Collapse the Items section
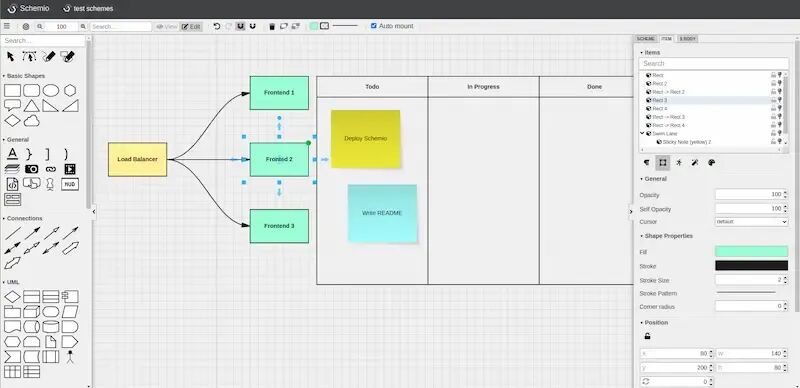 click(x=651, y=52)
